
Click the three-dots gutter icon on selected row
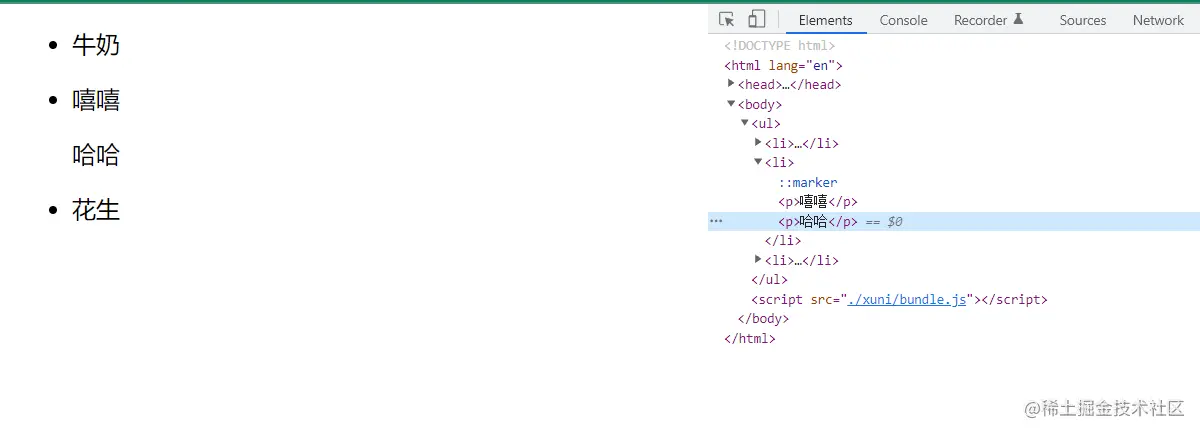coord(715,221)
